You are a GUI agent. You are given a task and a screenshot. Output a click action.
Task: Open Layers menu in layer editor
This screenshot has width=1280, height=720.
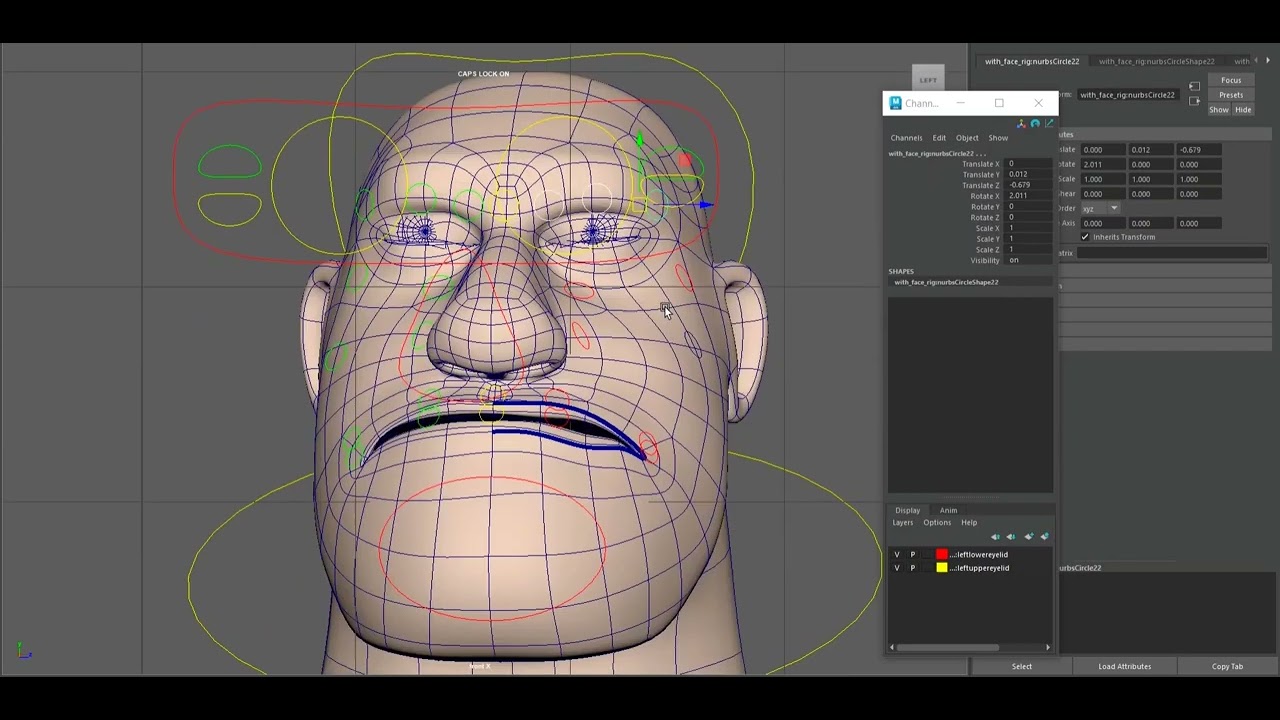pos(903,523)
